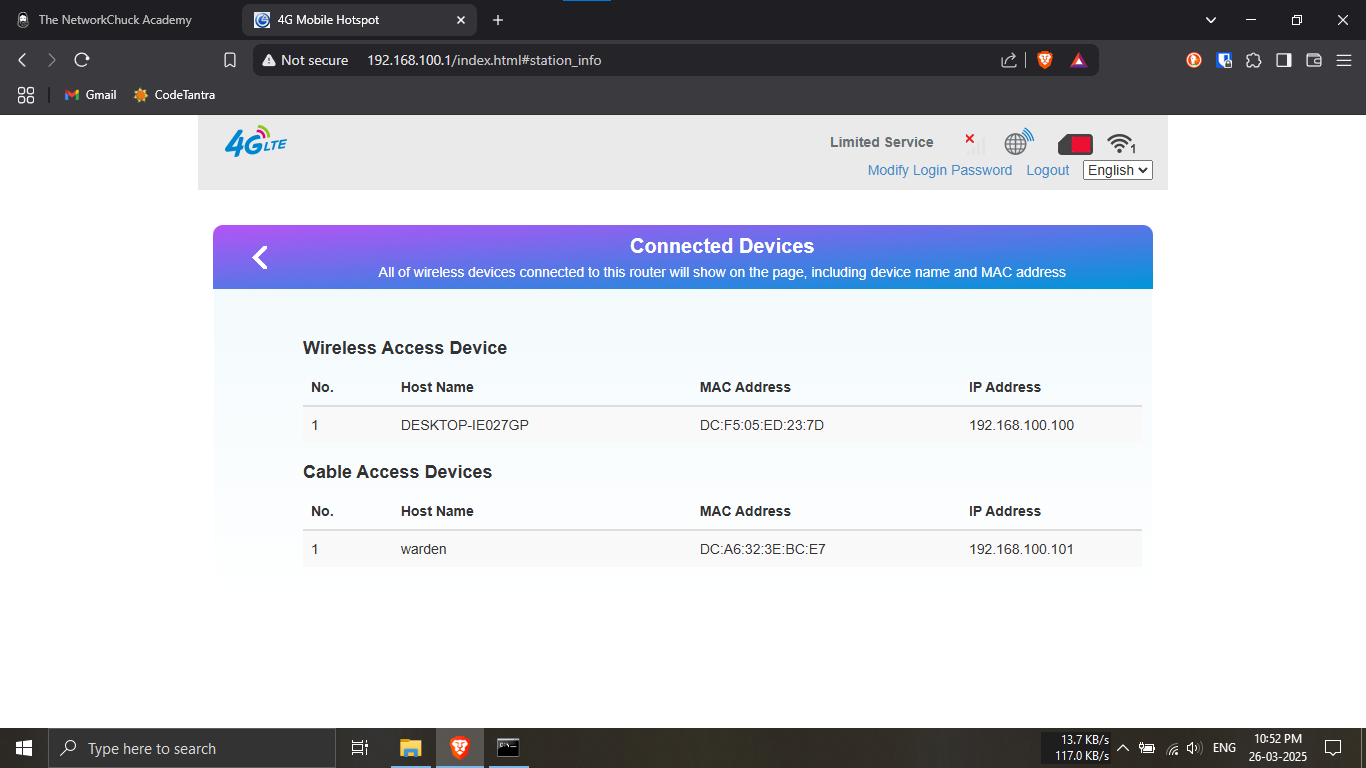The image size is (1366, 768).
Task: Reload the page with refresh icon
Action: coord(82,60)
